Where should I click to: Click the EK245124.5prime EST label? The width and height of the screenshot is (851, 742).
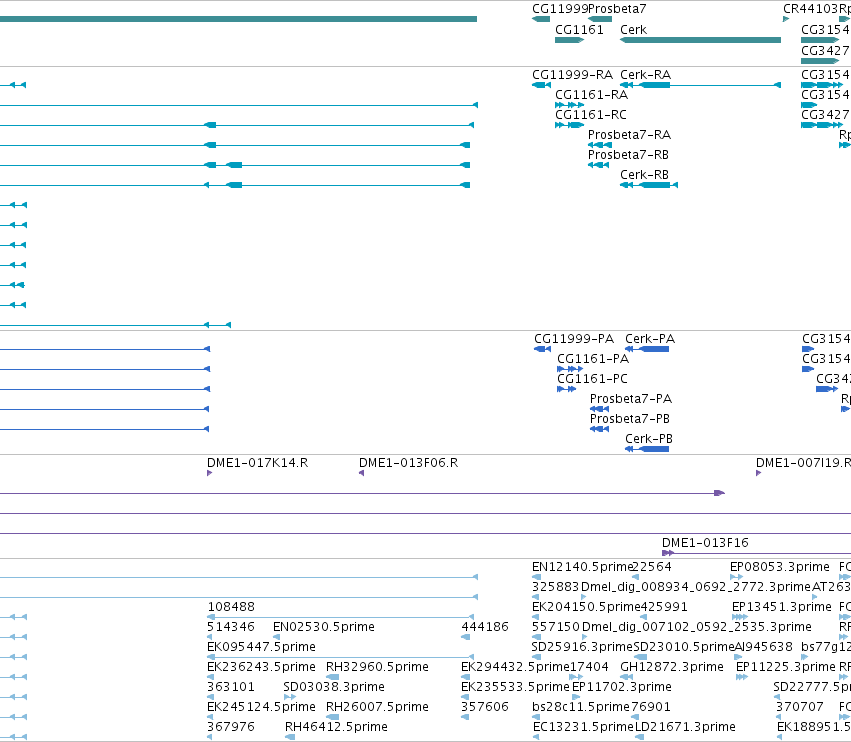point(262,707)
